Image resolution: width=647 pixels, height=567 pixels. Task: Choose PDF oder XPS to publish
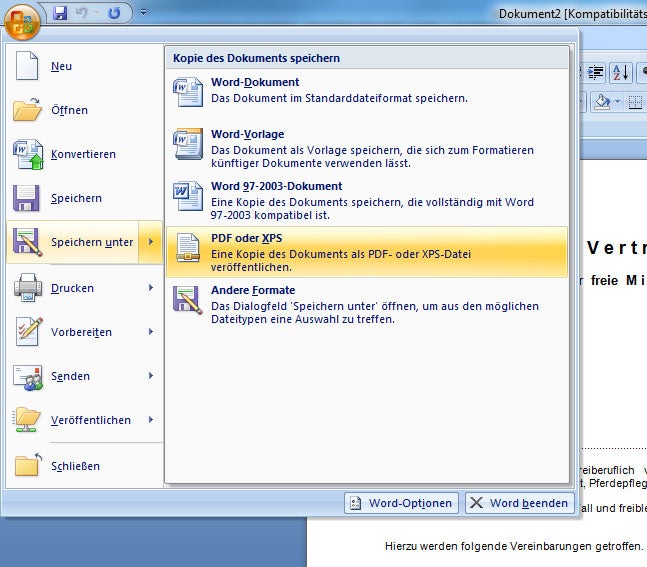(x=367, y=252)
